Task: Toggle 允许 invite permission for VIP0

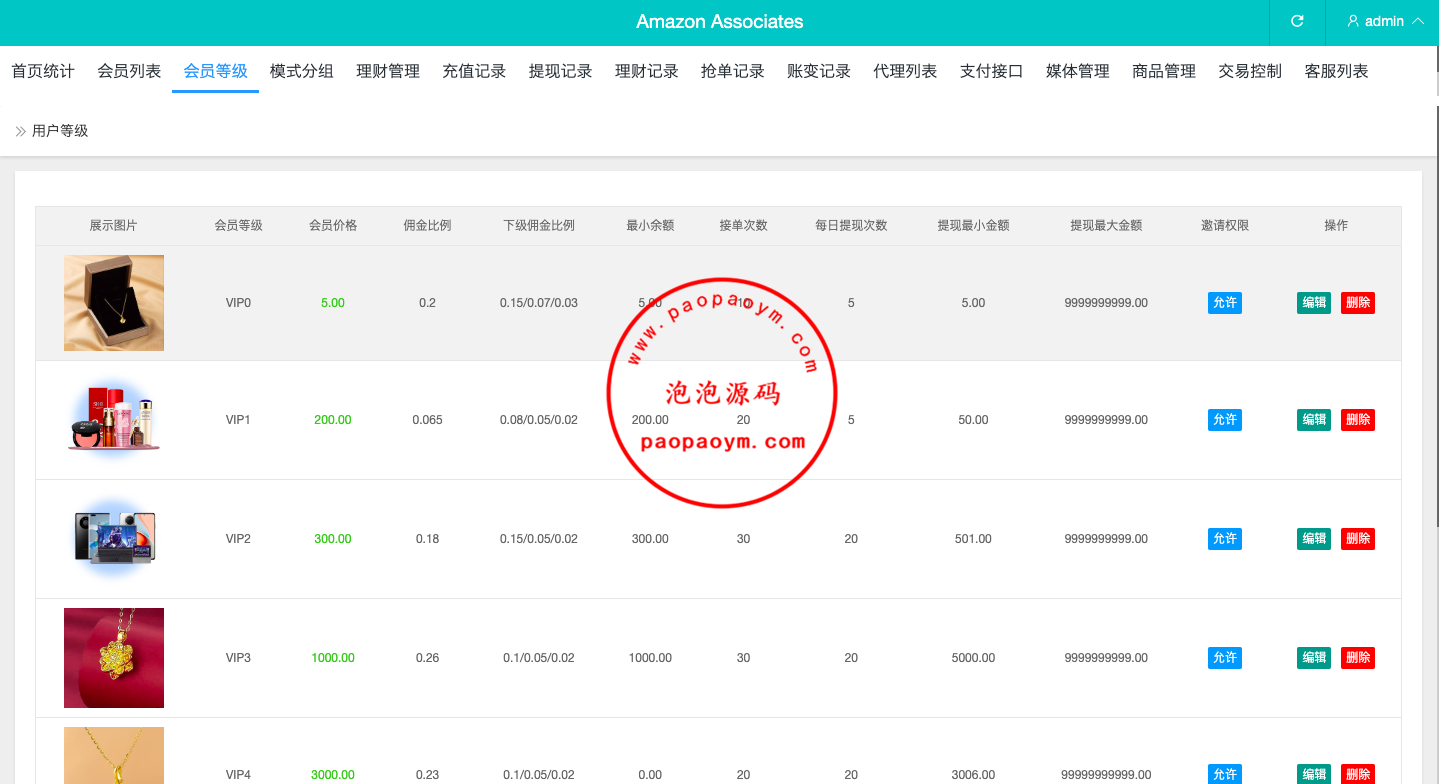Action: click(1224, 303)
